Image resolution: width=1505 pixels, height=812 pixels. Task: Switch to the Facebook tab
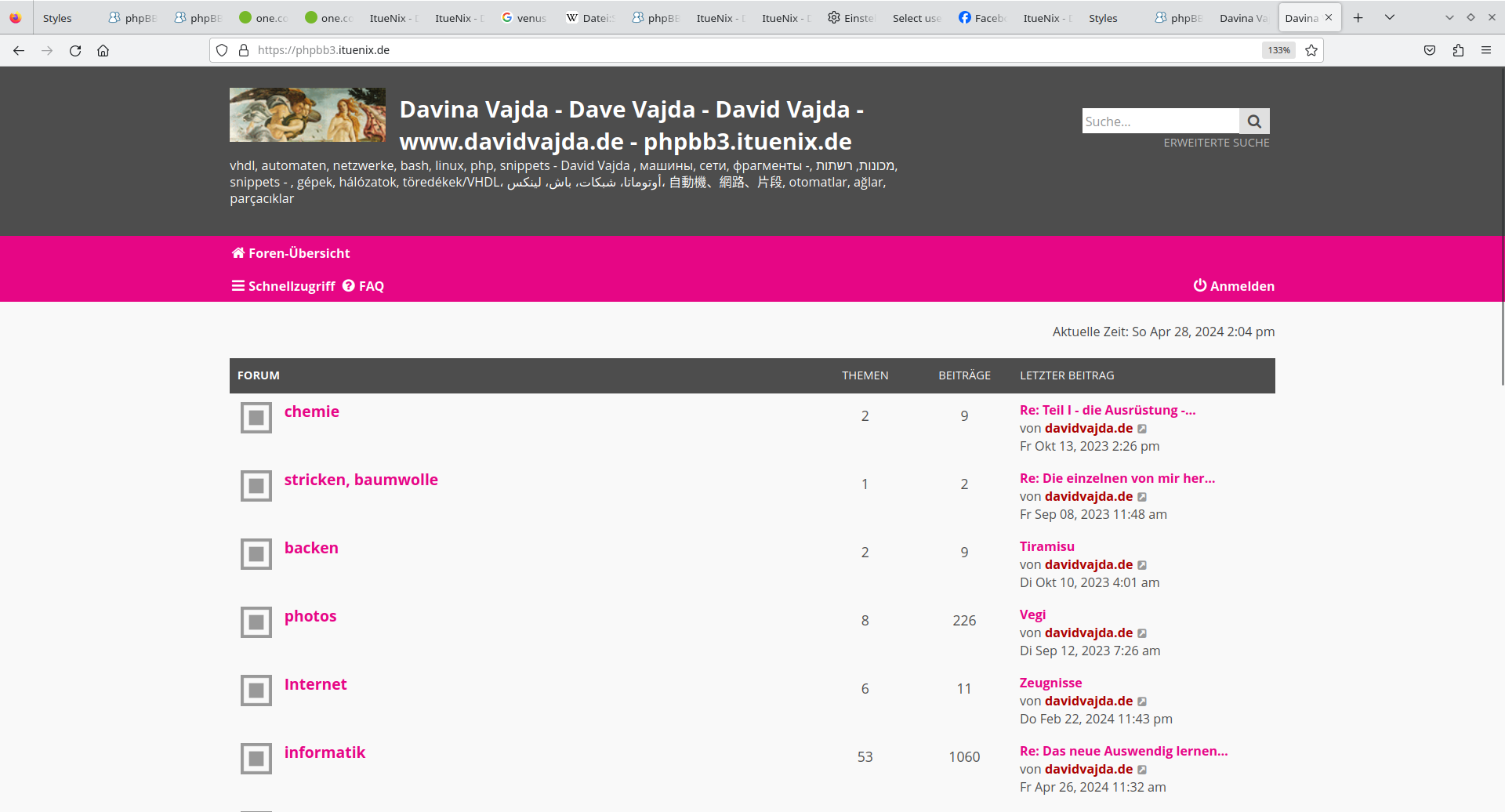981,18
